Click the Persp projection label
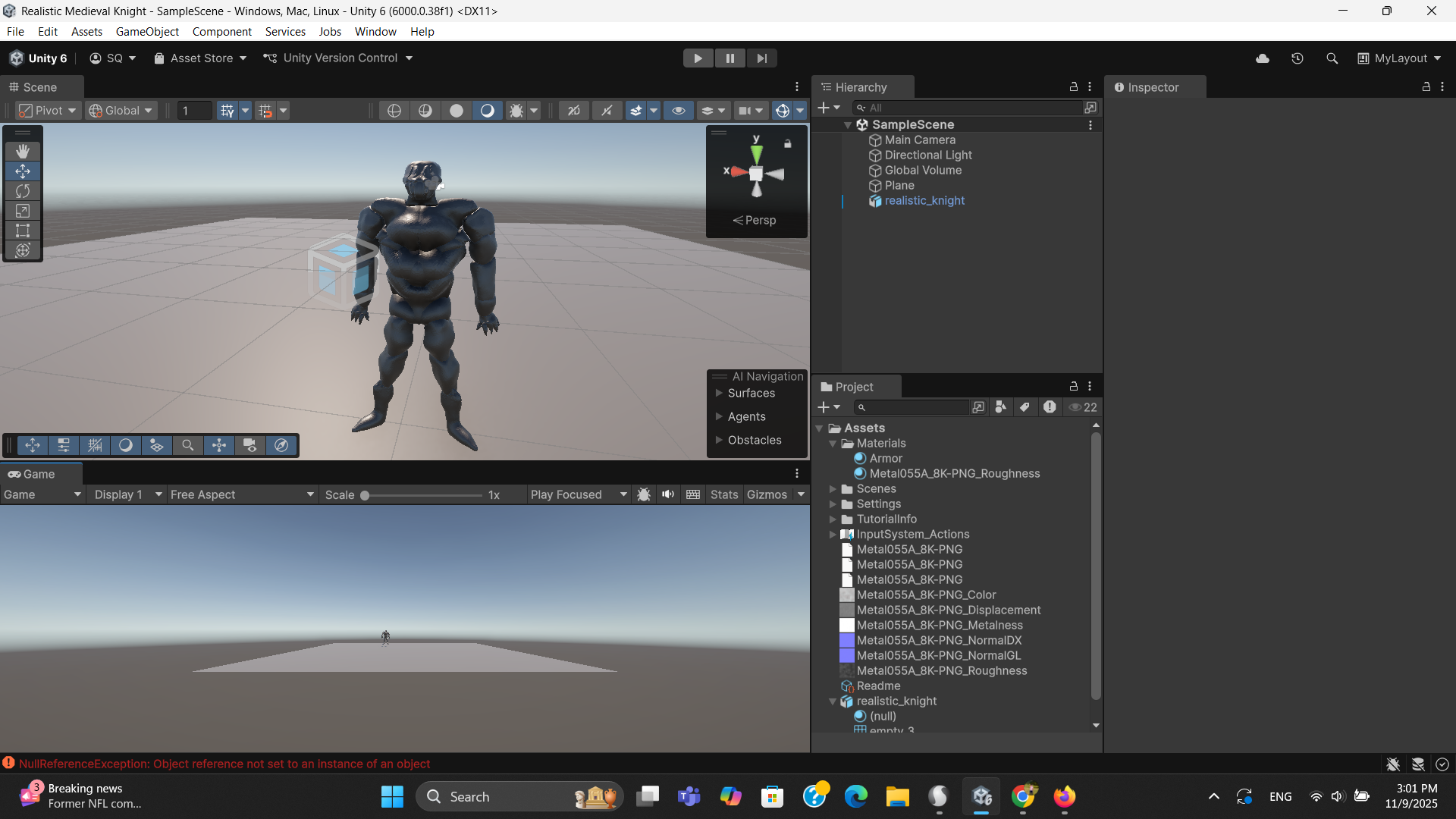Image resolution: width=1456 pixels, height=819 pixels. (x=761, y=220)
